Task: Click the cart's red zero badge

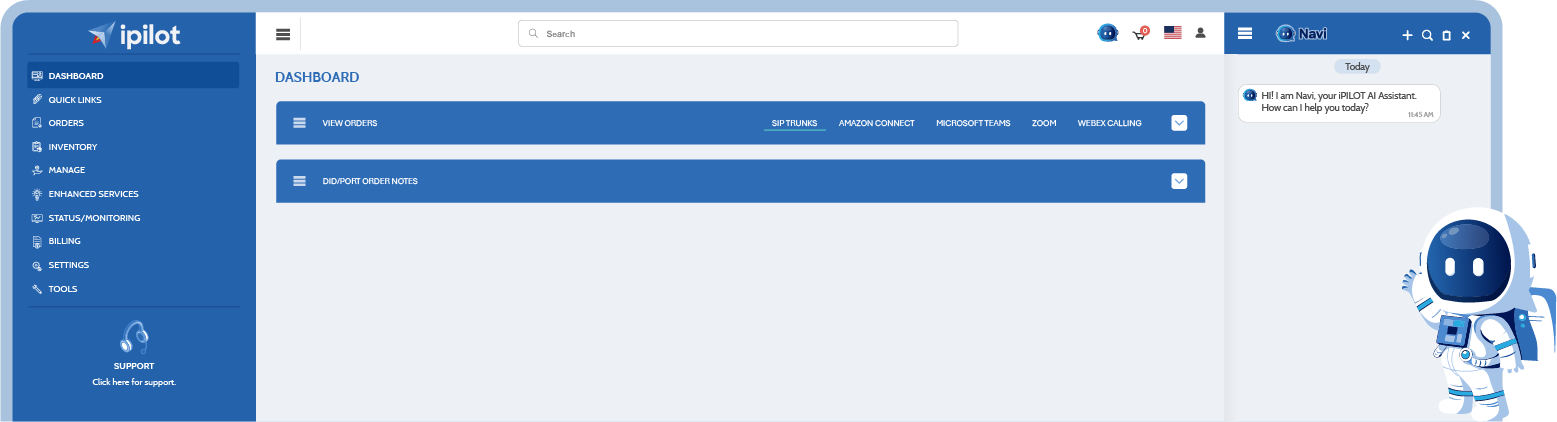Action: [1144, 30]
